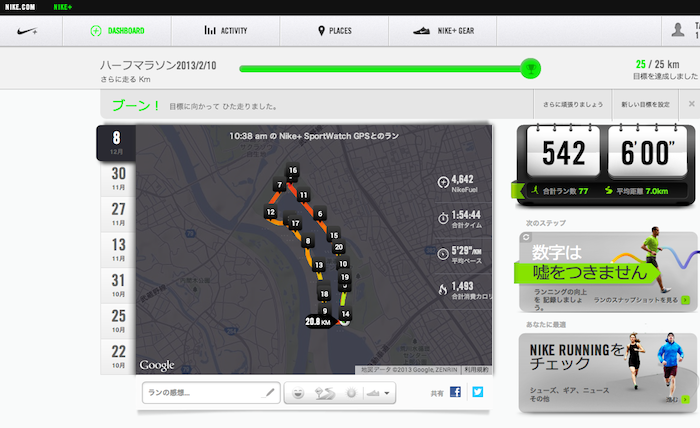The height and width of the screenshot is (428, 700).
Task: Open the NIKE RUNNING をチェック promo card
Action: tap(608, 372)
